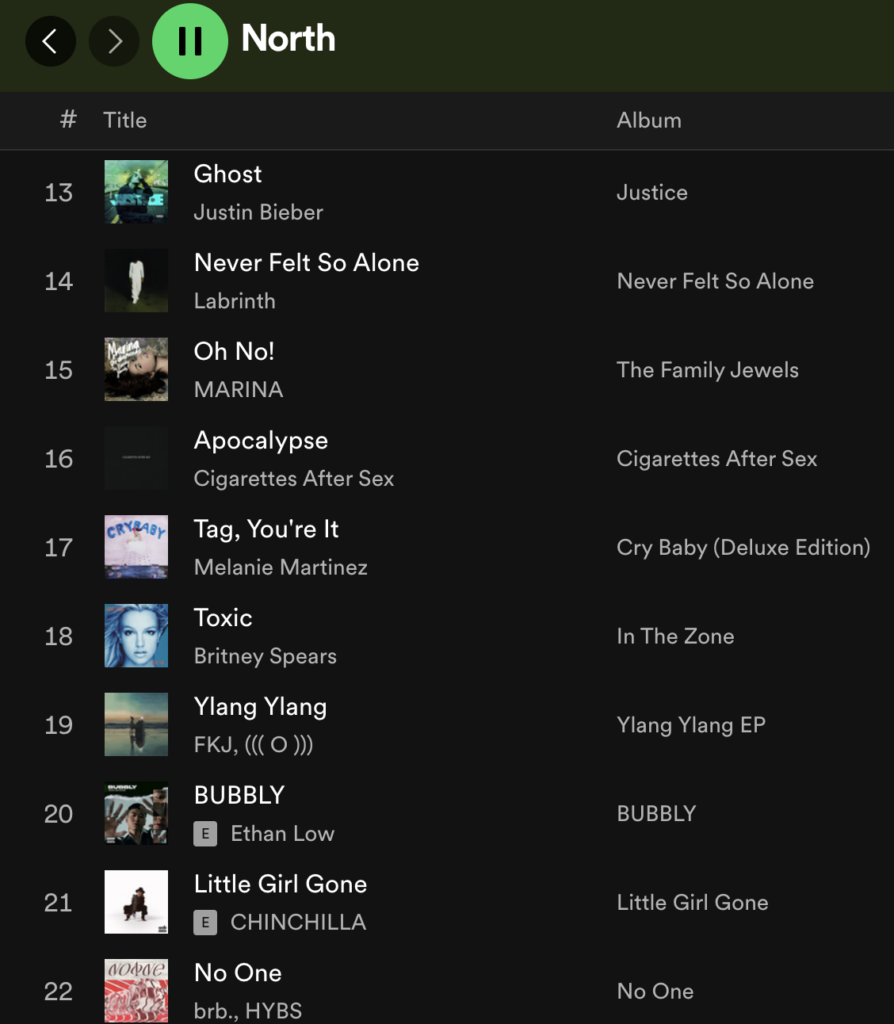Click the No One album artwork
This screenshot has height=1024, width=894.
[x=136, y=991]
